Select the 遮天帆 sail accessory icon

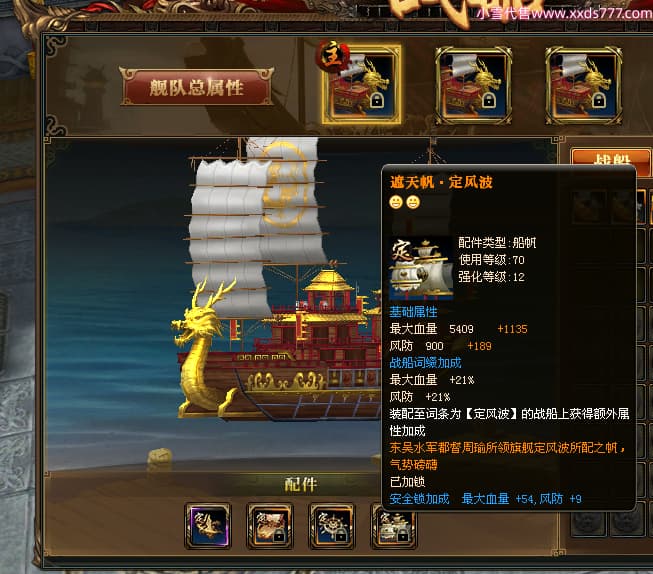click(394, 527)
